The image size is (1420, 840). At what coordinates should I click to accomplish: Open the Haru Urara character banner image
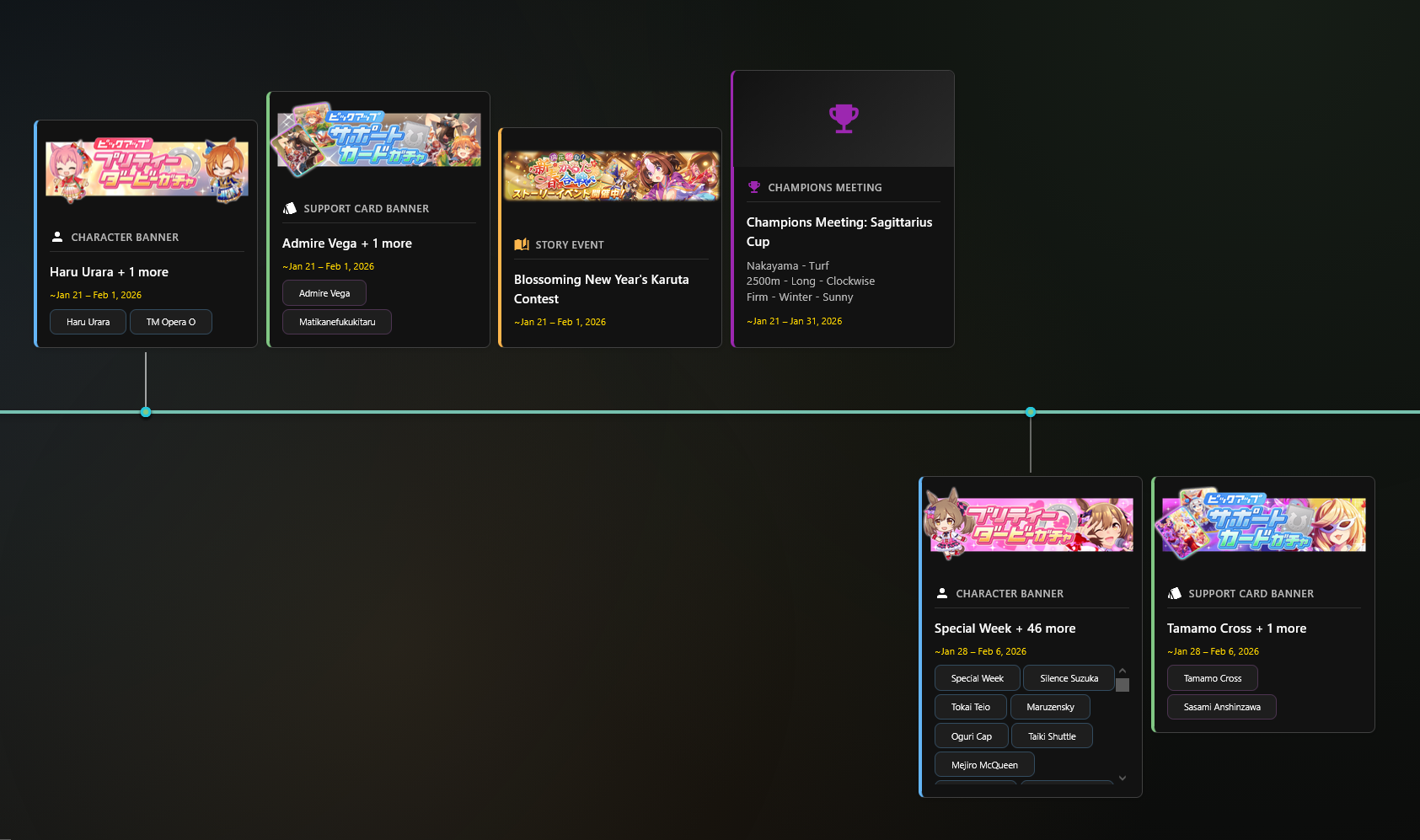[147, 171]
